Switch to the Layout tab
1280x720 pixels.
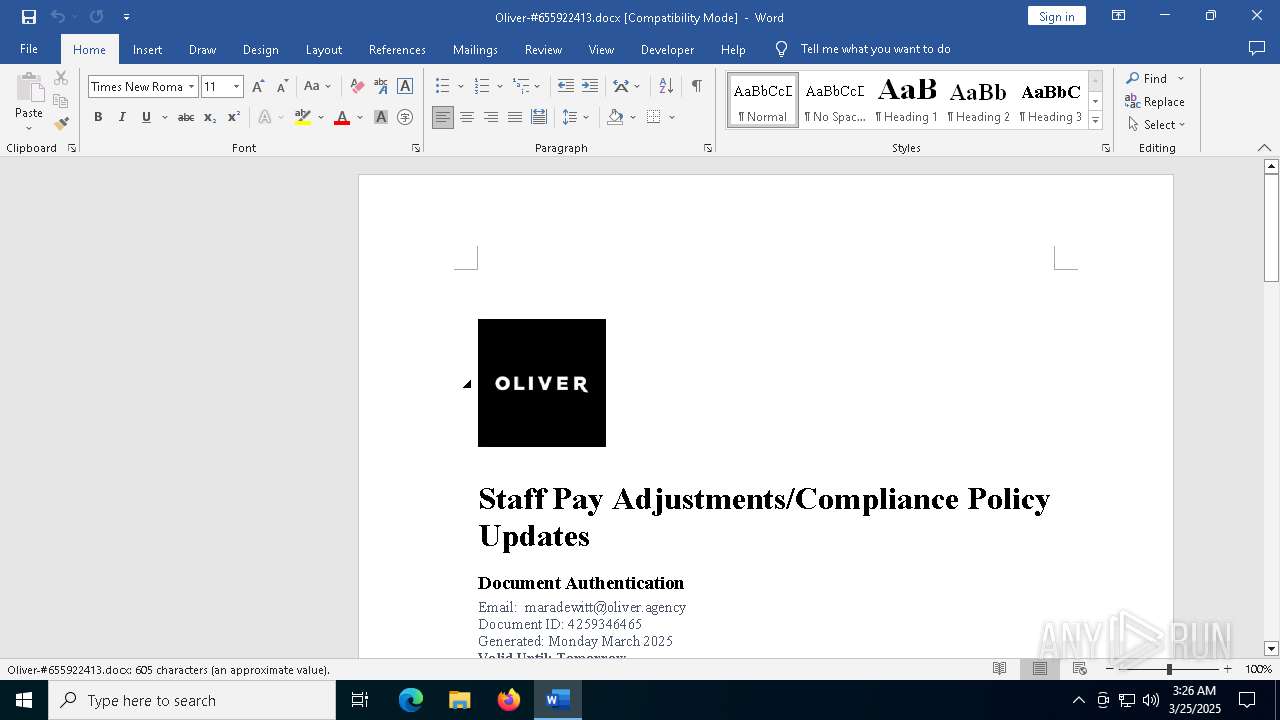click(323, 49)
